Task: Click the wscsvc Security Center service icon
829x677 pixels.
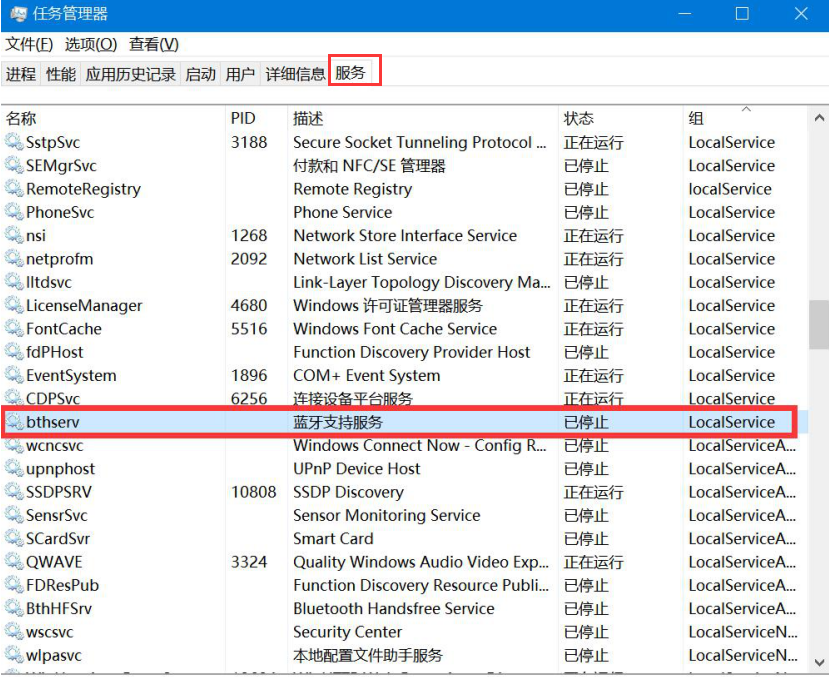Action: pyautogui.click(x=12, y=632)
